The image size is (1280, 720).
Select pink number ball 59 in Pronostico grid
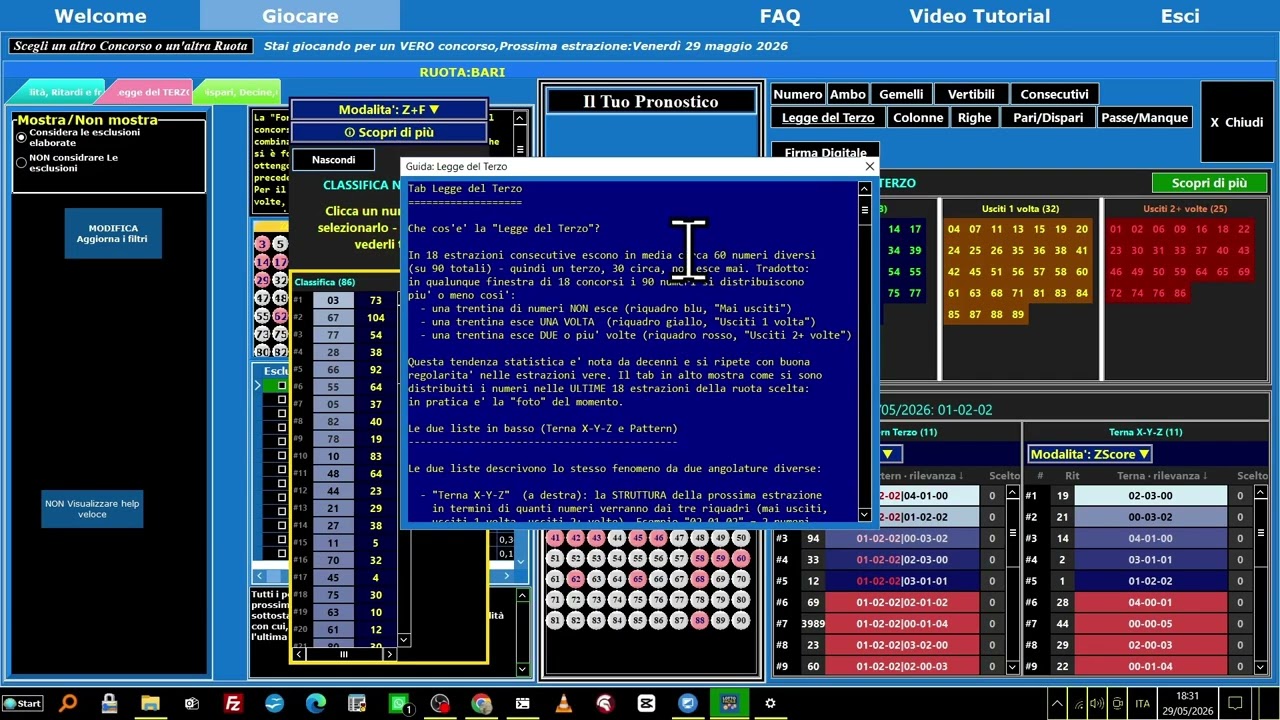[x=719, y=558]
